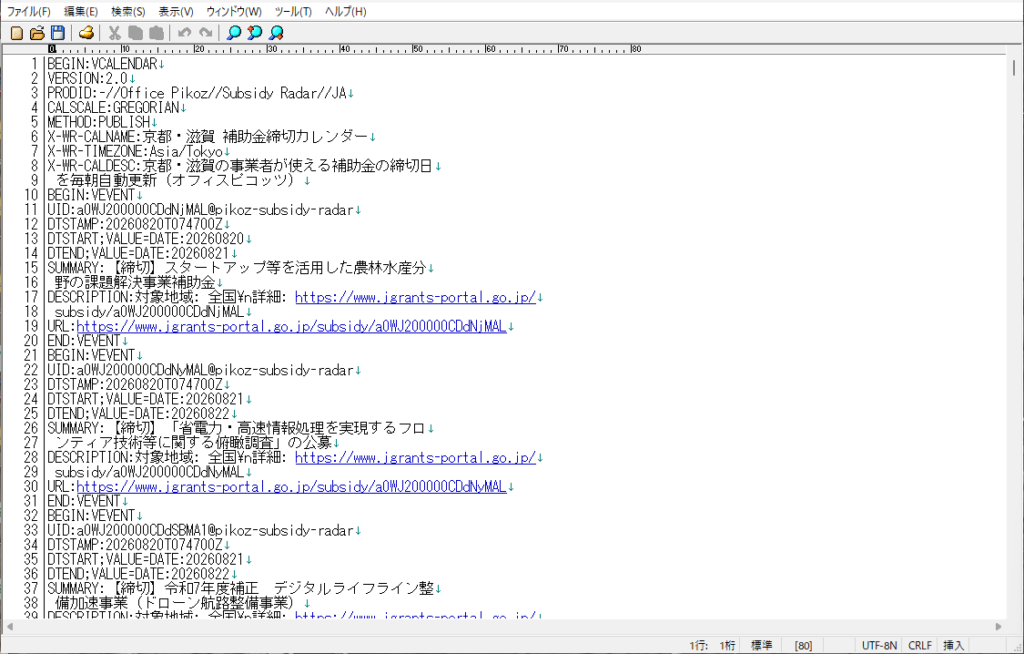Click the BEGIN:VEVENT text on line 32
This screenshot has height=654, width=1024.
pos(91,515)
